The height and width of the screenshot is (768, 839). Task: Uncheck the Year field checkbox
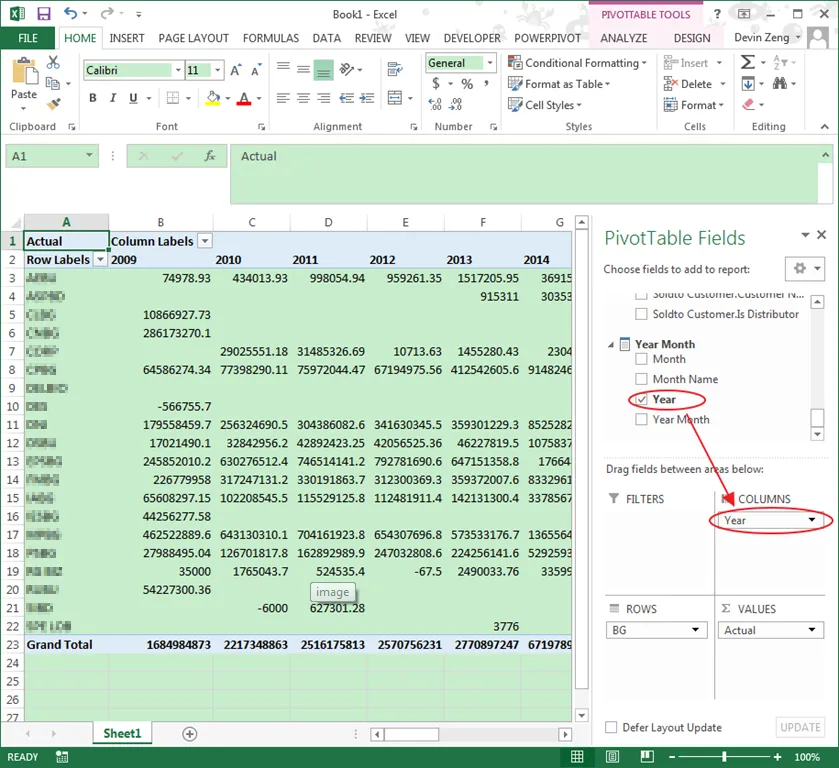click(641, 399)
